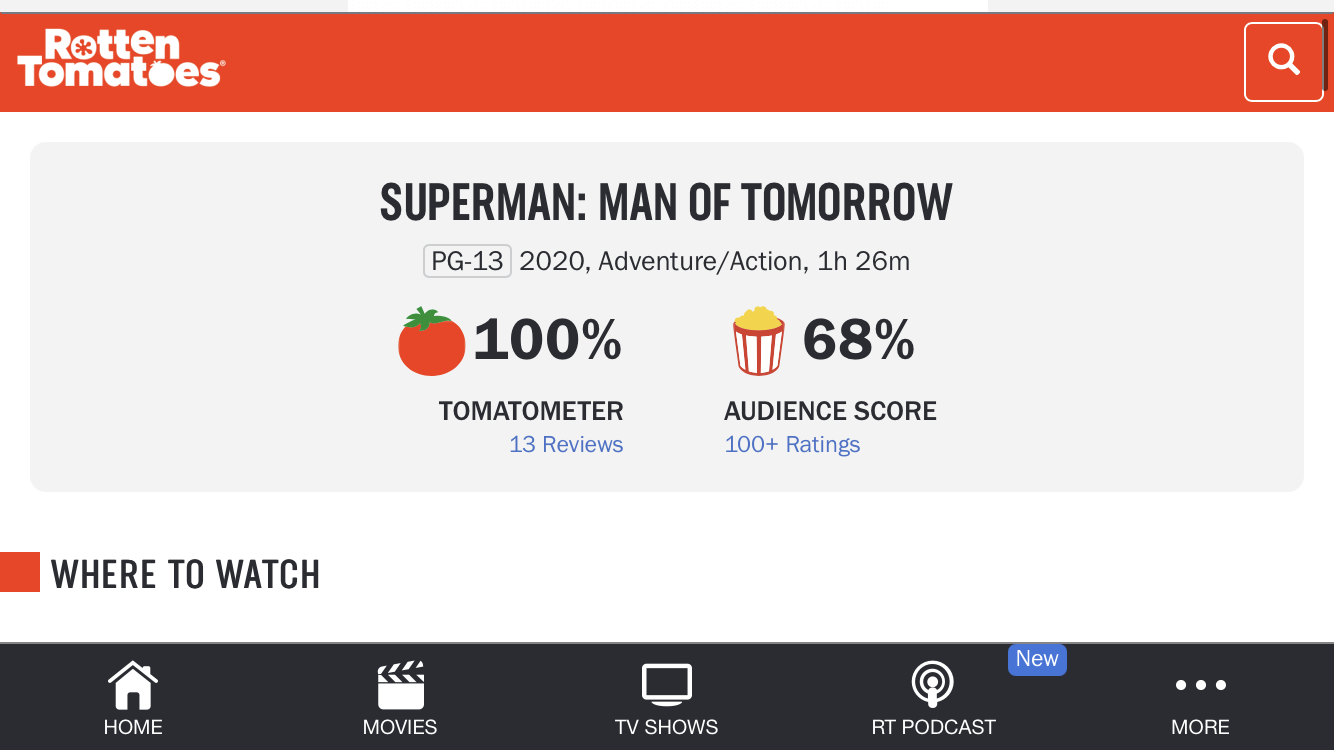Click the red tomato Tomatometer icon
The height and width of the screenshot is (750, 1334).
tap(432, 342)
